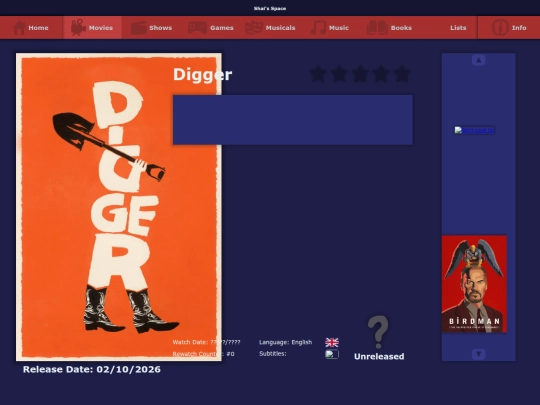Click the fifth rating star
The image size is (540, 405).
pos(402,74)
